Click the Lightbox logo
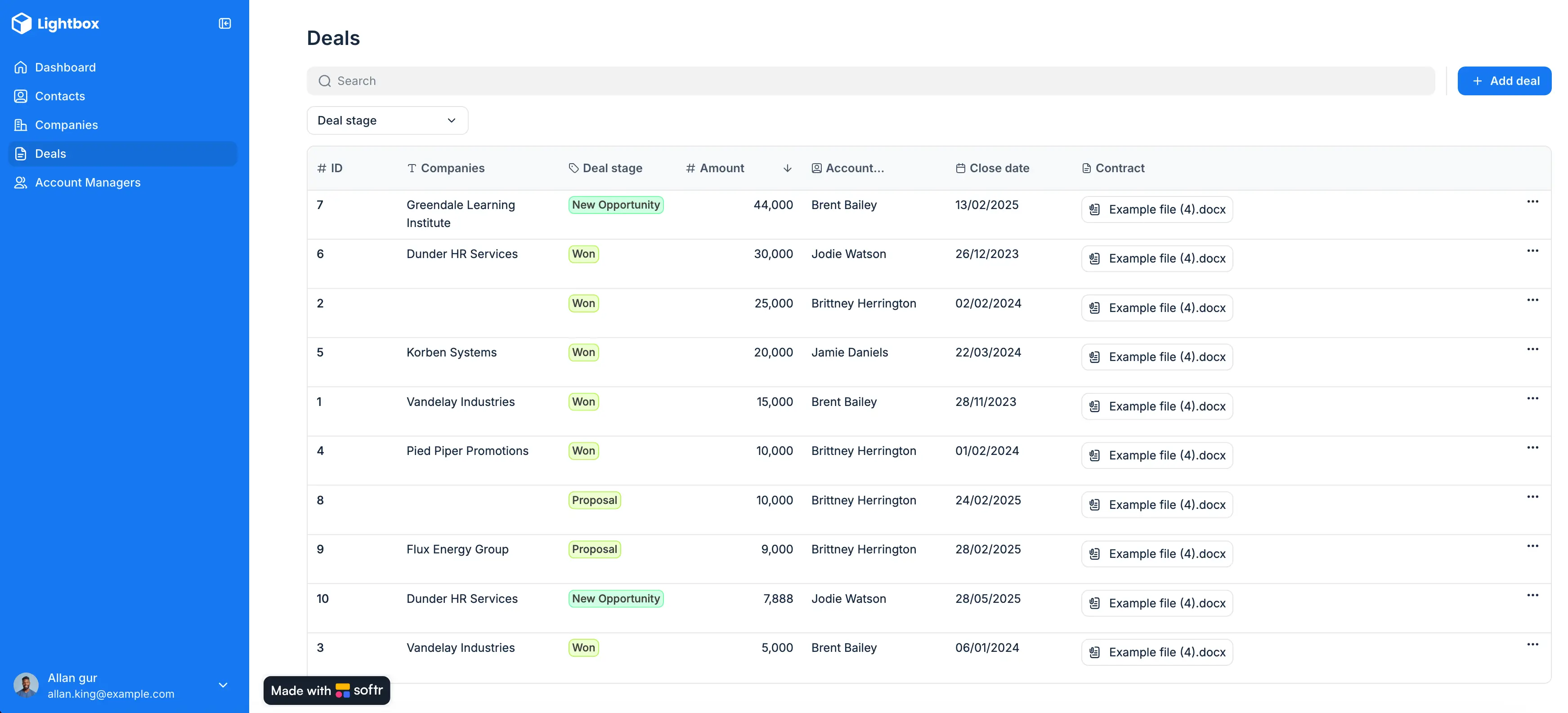The image size is (1568, 713). [55, 23]
